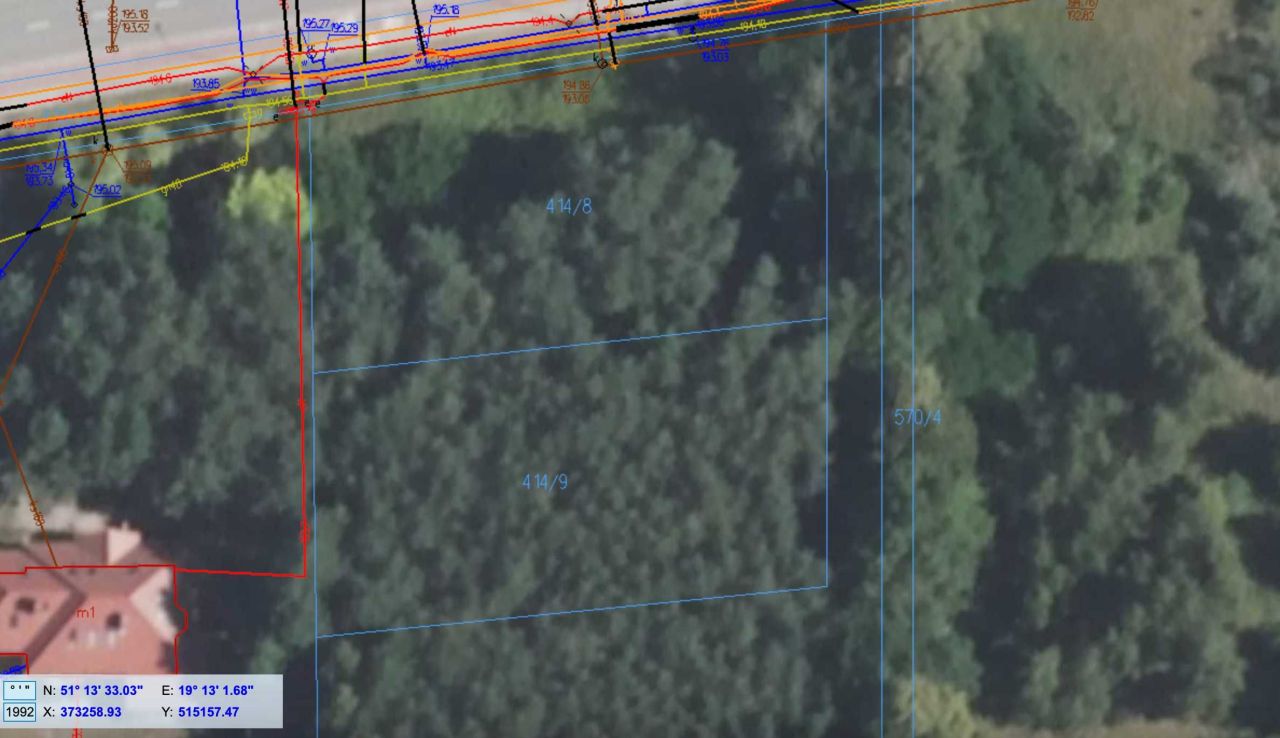This screenshot has width=1280, height=738.
Task: Select the E longitude value 19° 13' 1.68"
Action: point(216,690)
